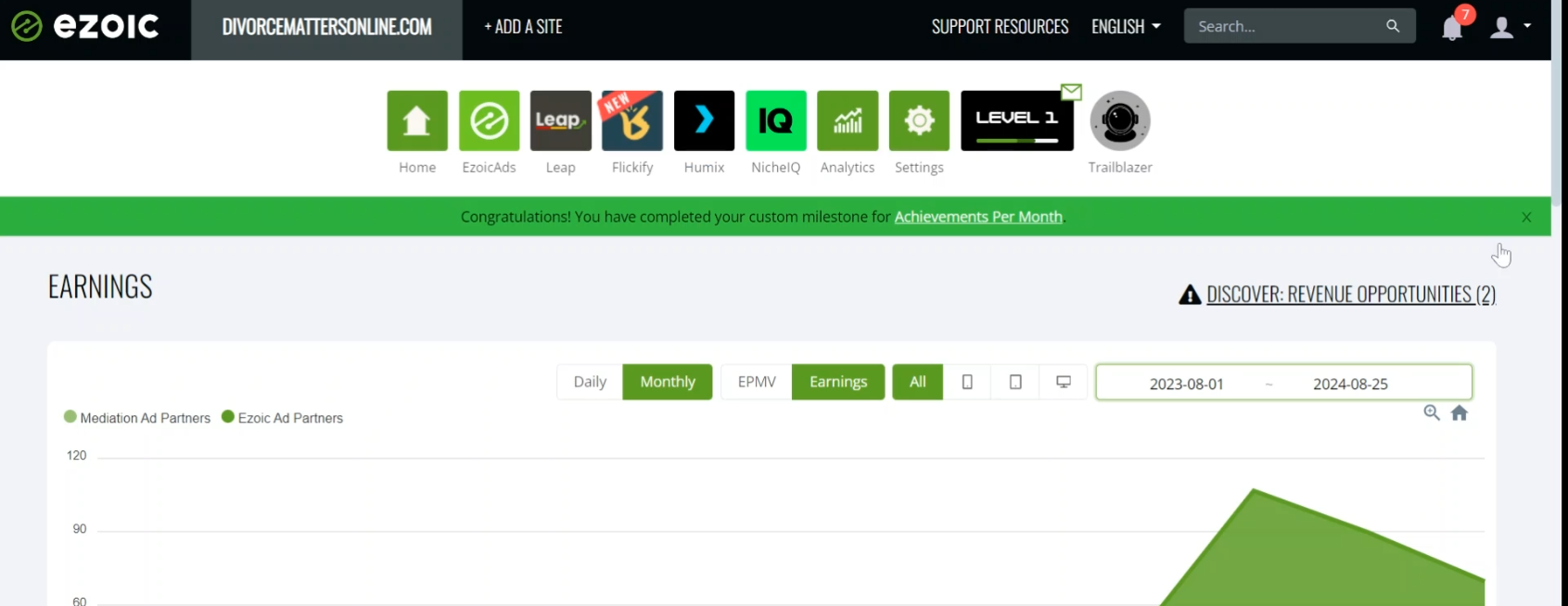This screenshot has height=606, width=1568.
Task: Edit end date 2024-08-25
Action: click(1350, 384)
